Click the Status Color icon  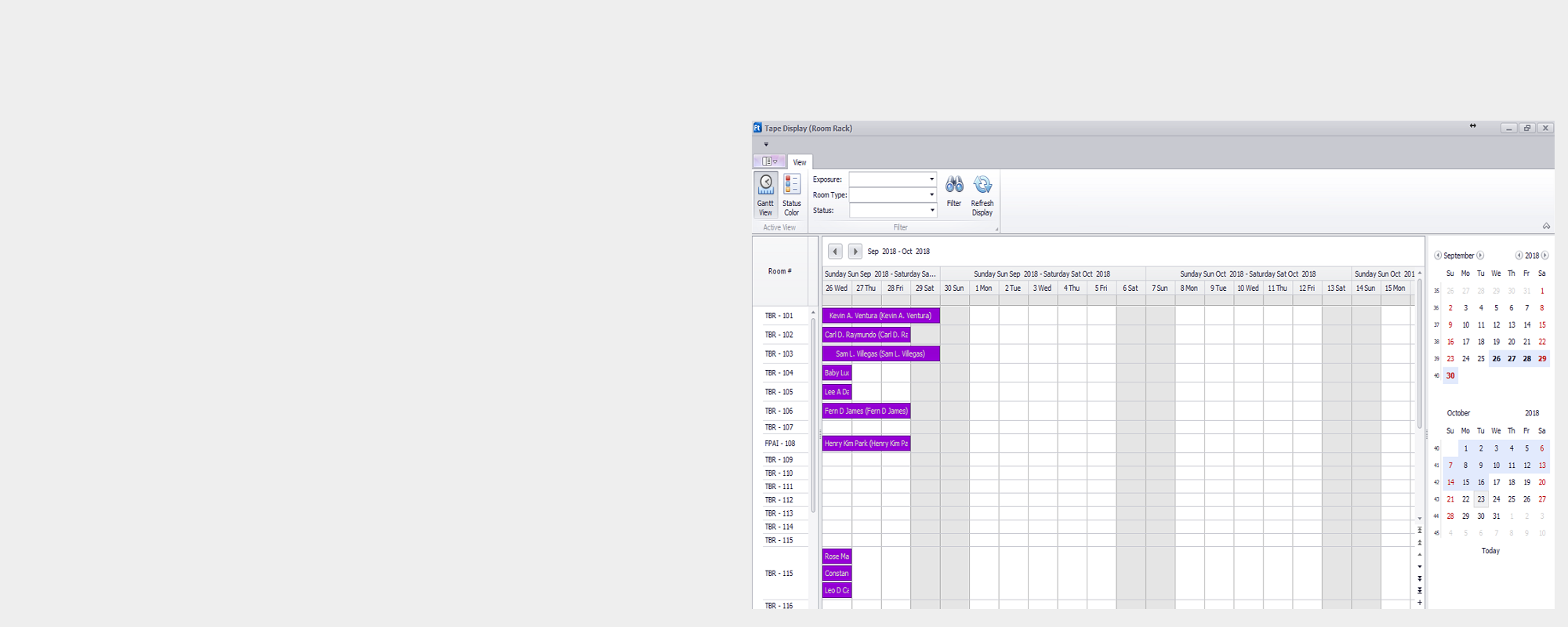pos(791,194)
